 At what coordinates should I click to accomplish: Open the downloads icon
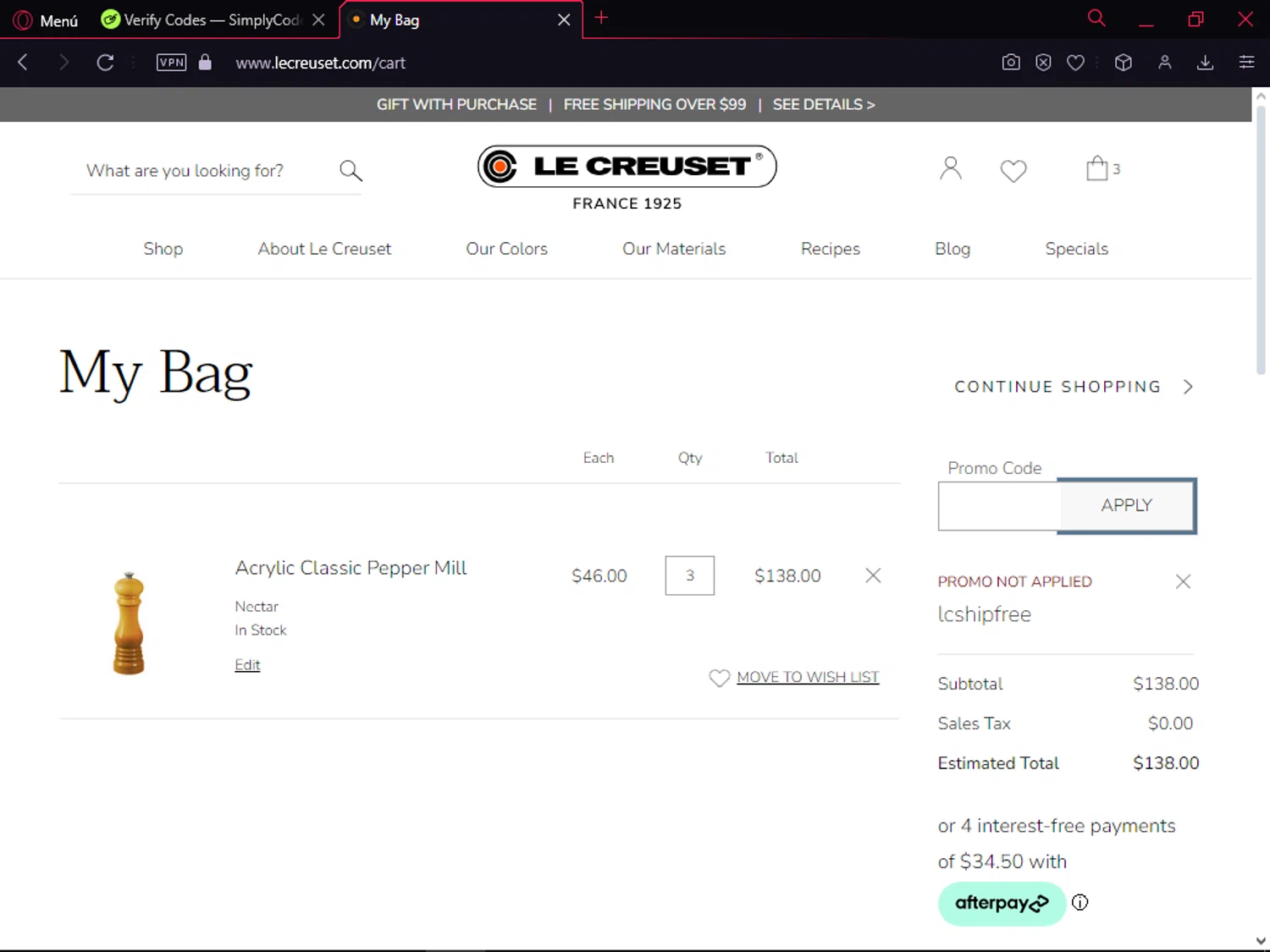click(x=1206, y=62)
